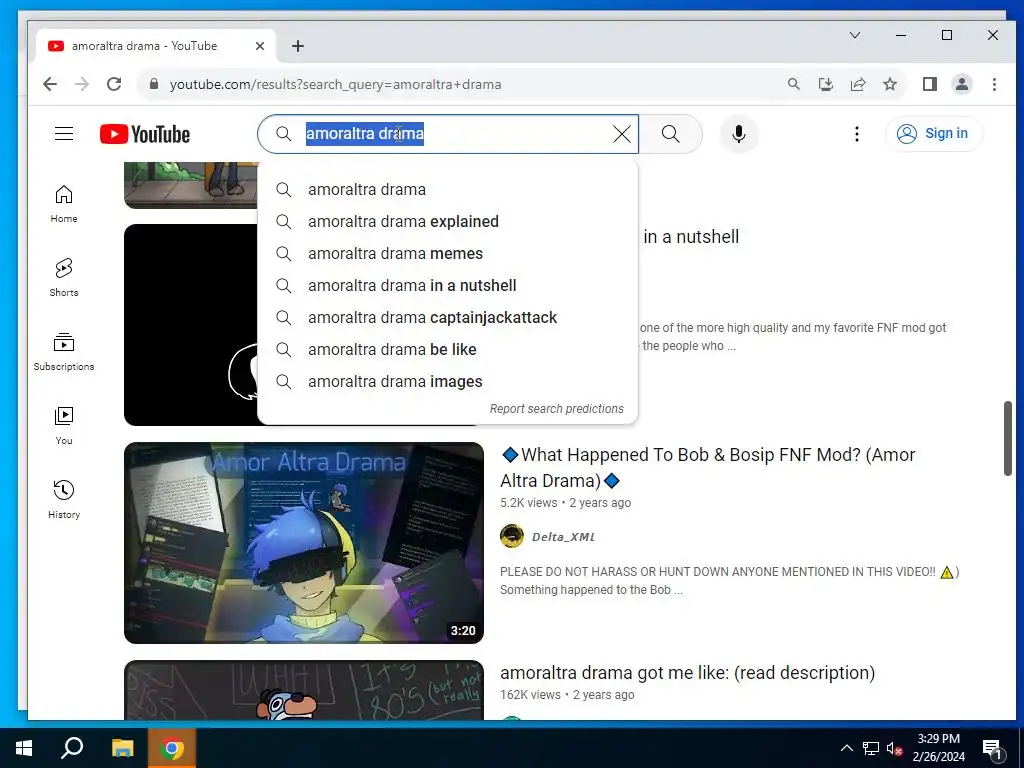The width and height of the screenshot is (1024, 768).
Task: Show hidden system tray icons
Action: pos(846,748)
